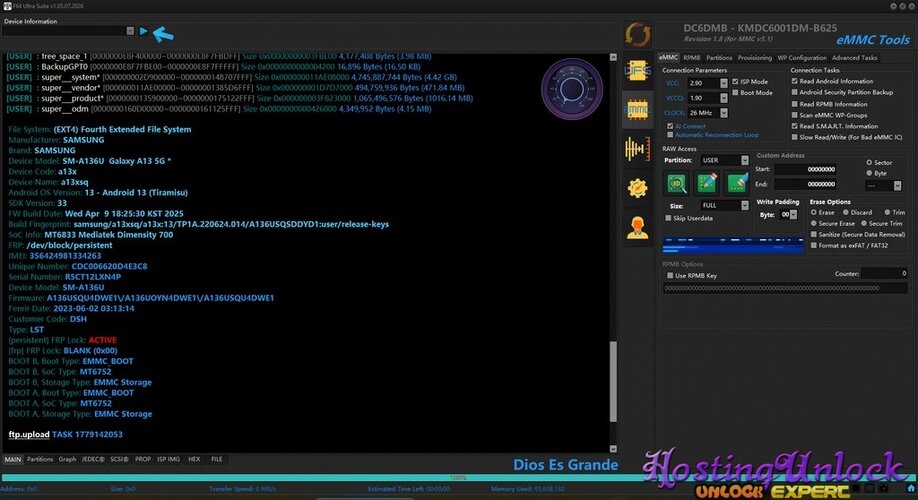Image resolution: width=918 pixels, height=500 pixels.
Task: Check Format as exFAT / FAT32
Action: 814,246
